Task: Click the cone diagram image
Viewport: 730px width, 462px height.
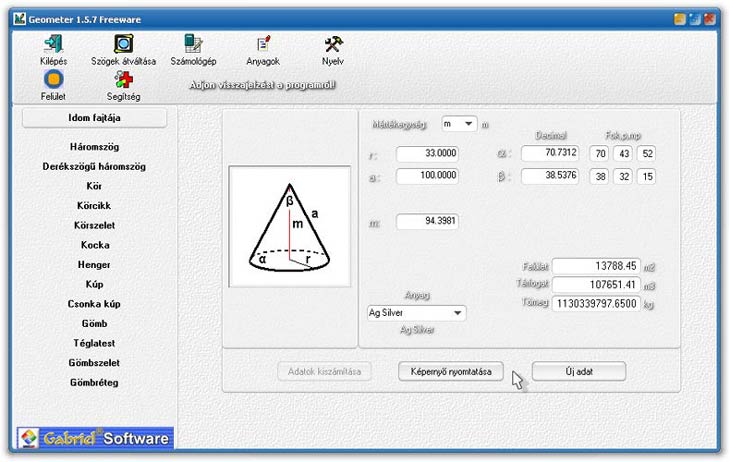Action: click(289, 228)
